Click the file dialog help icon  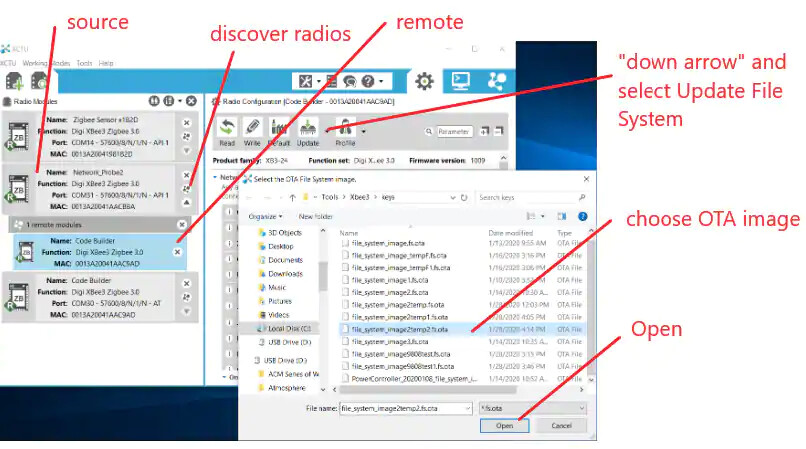tap(582, 217)
